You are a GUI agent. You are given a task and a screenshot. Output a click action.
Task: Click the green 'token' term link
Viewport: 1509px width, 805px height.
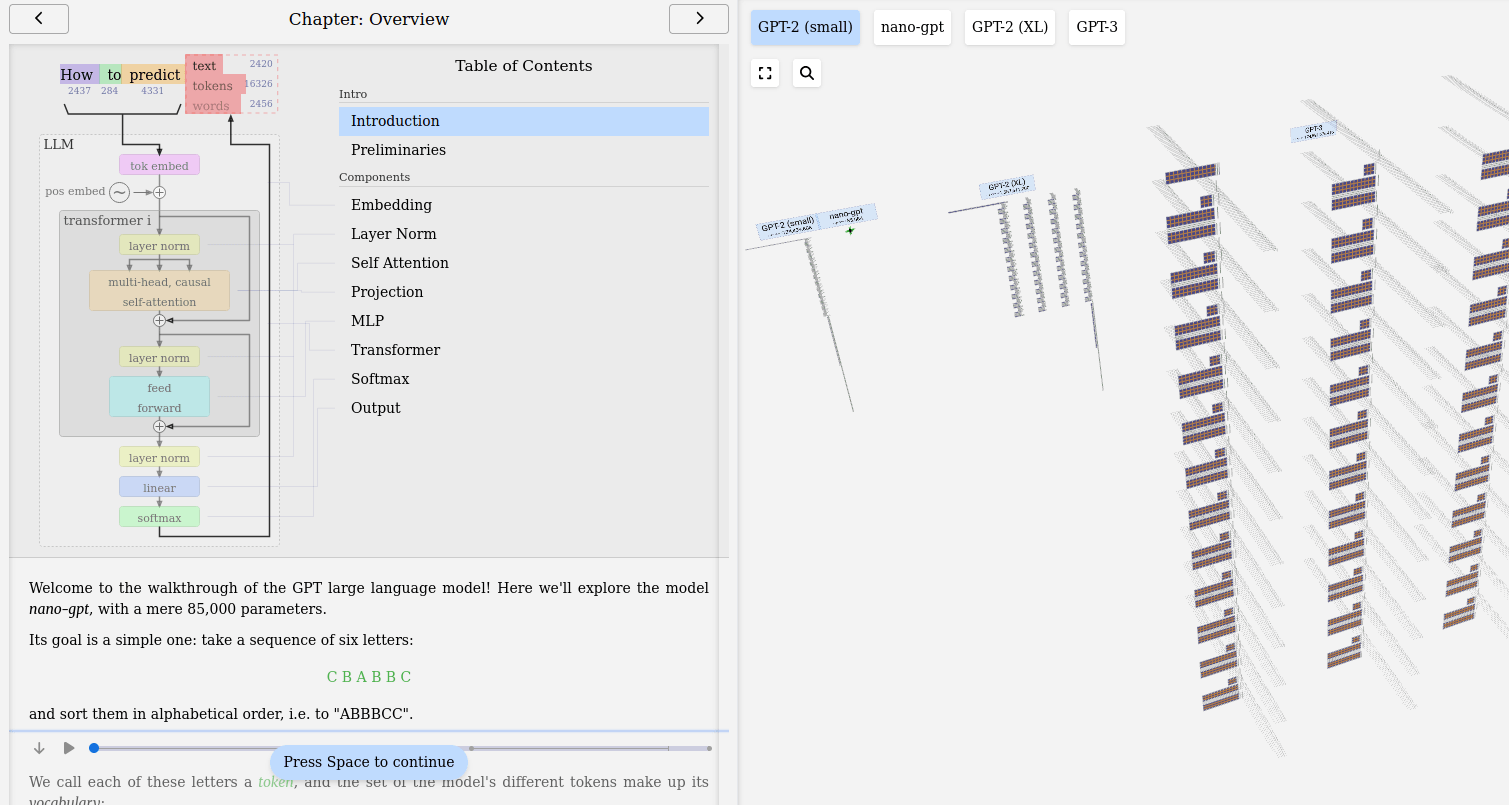[276, 782]
